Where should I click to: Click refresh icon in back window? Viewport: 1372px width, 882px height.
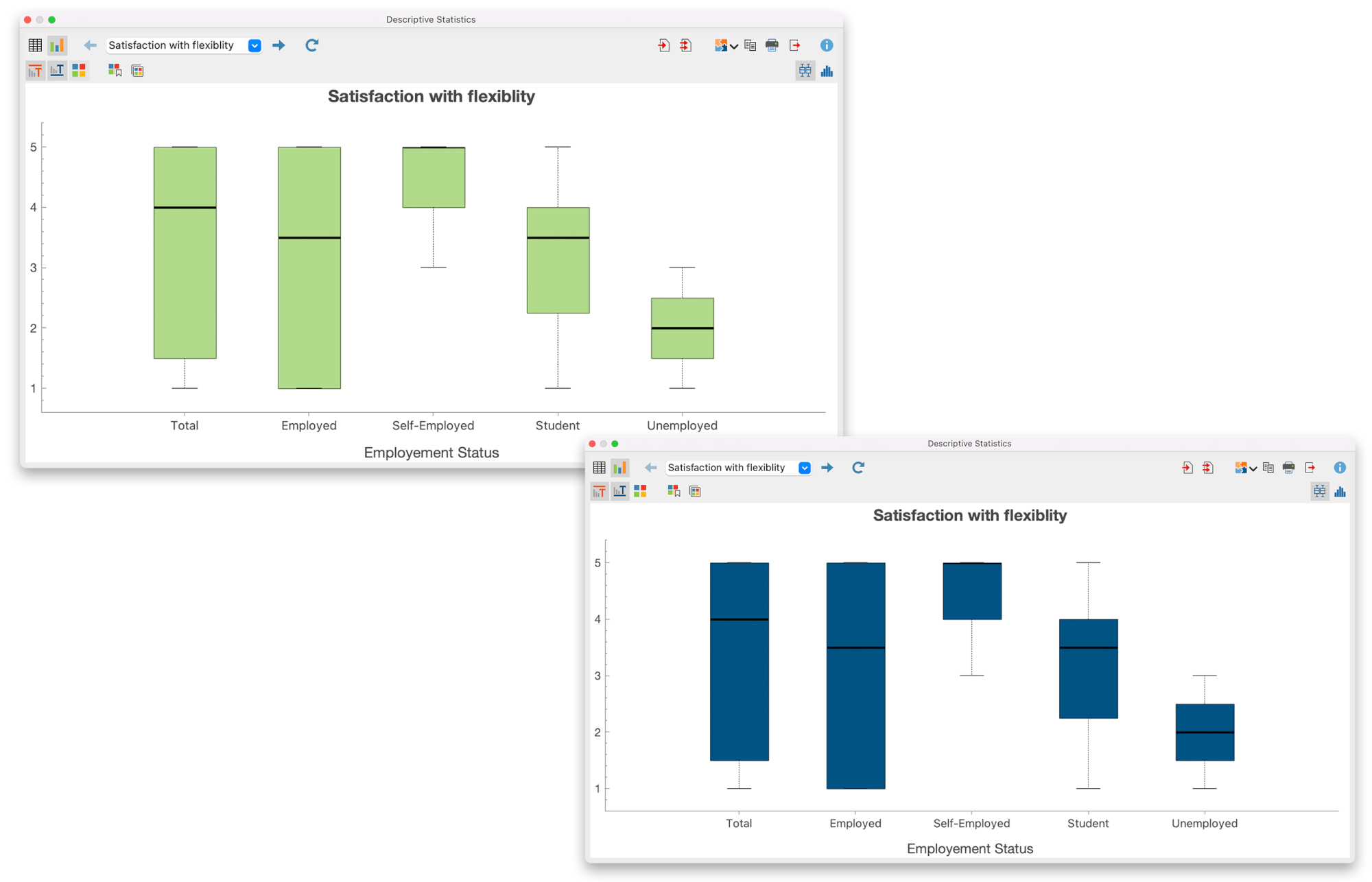click(312, 45)
